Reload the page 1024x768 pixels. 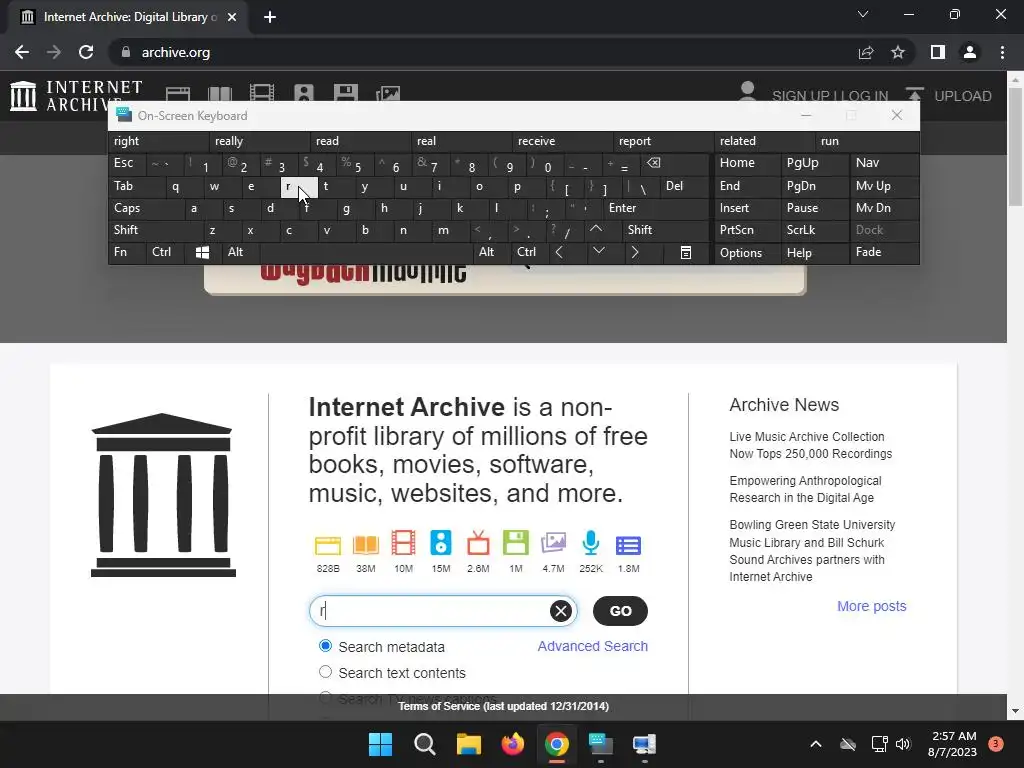86,52
